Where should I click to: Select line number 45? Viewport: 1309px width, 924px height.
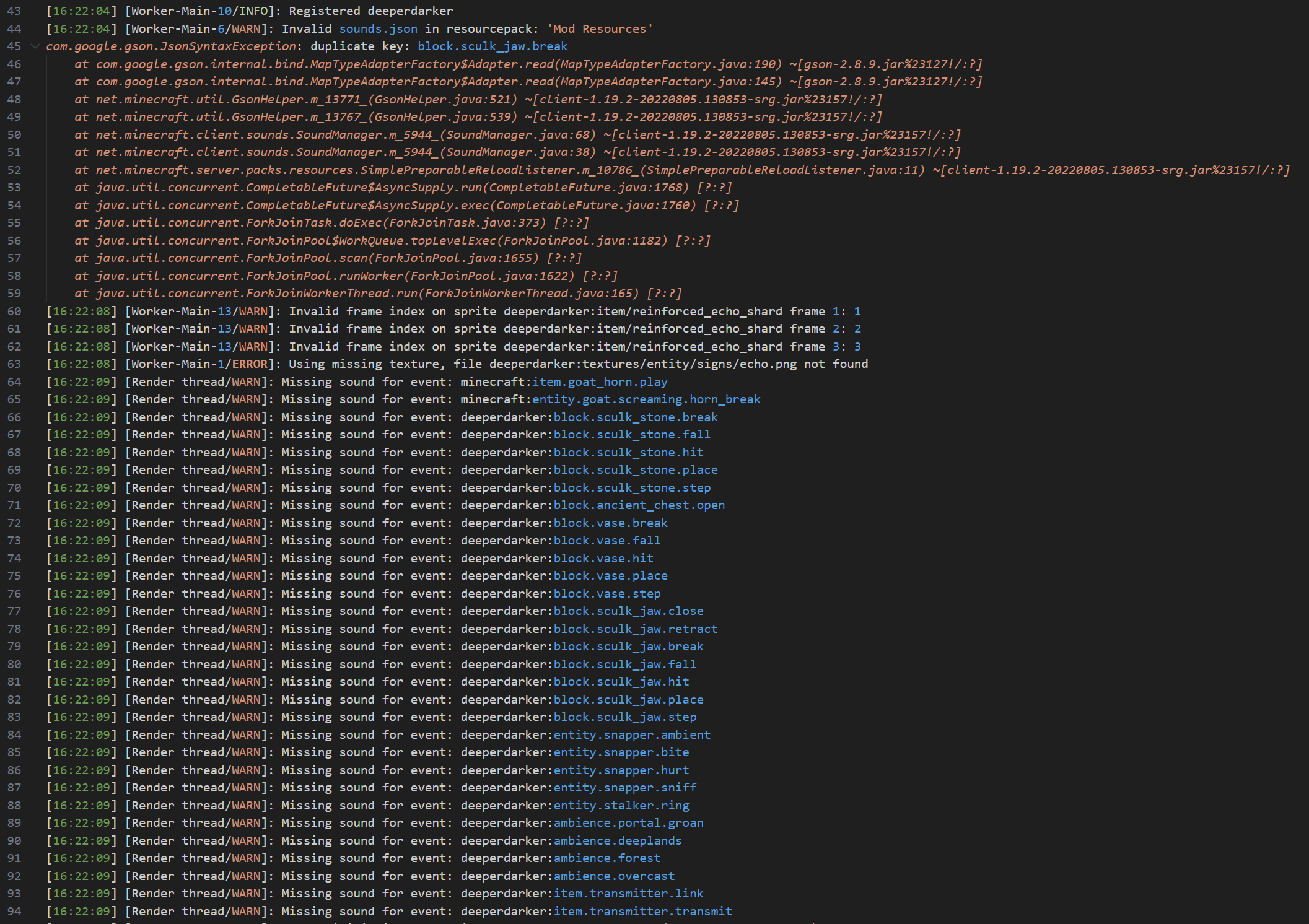pyautogui.click(x=14, y=46)
